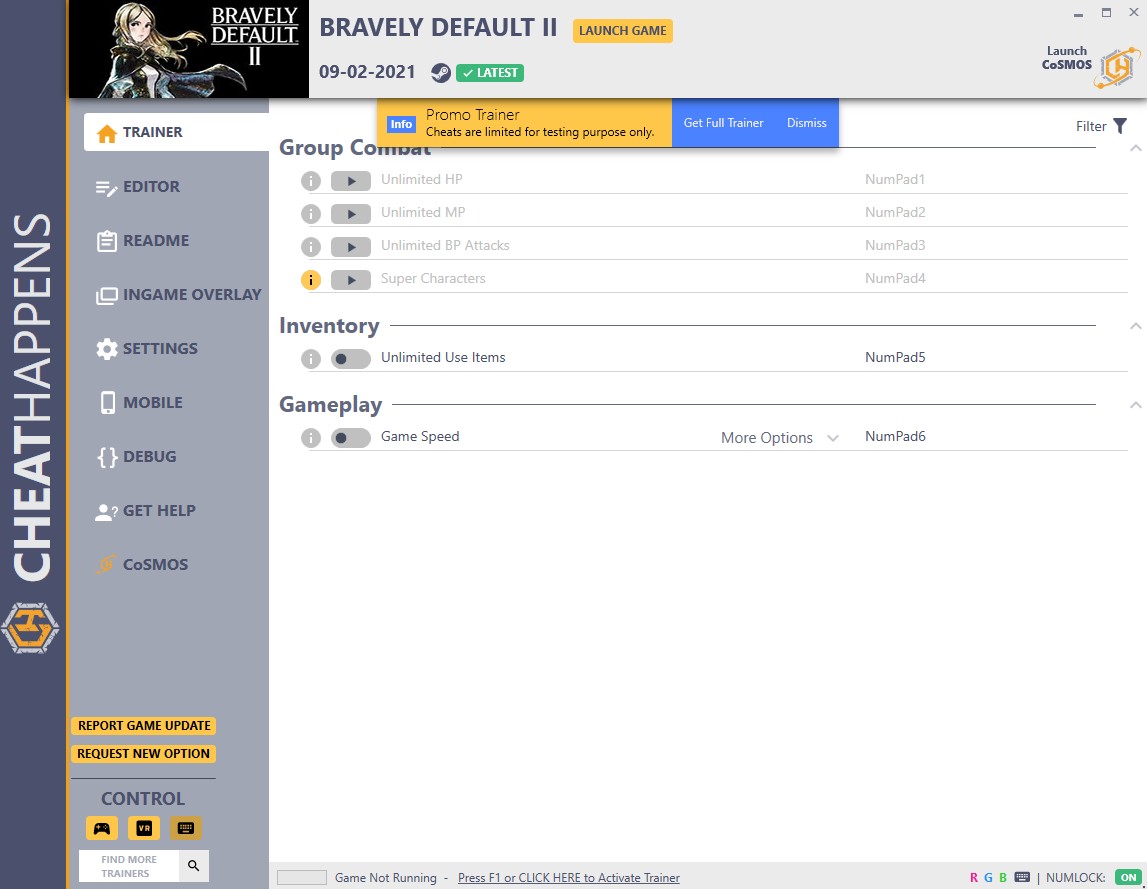Screen dimensions: 1147x889
Task: Click the Cheat Happens hexagon logo
Action: point(29,628)
